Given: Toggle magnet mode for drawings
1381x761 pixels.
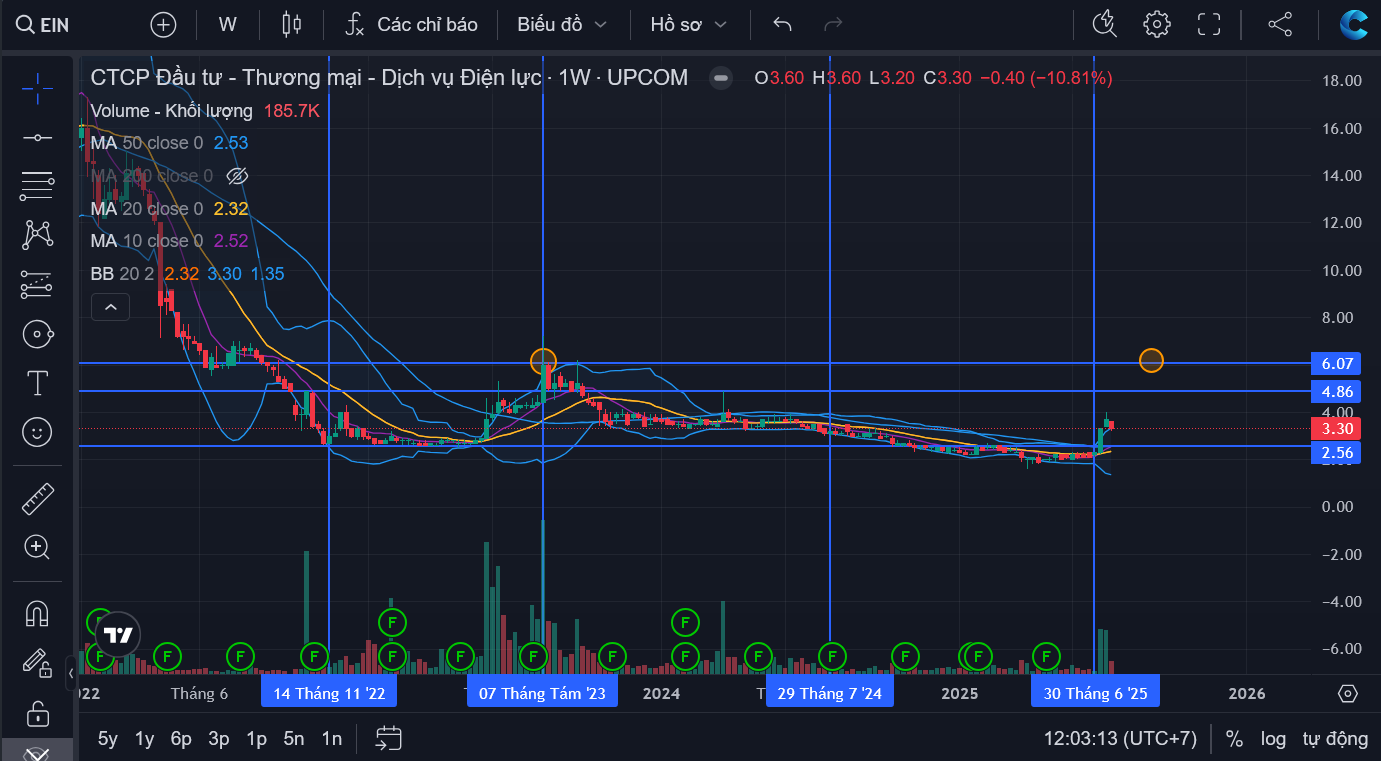Looking at the screenshot, I should 37,613.
